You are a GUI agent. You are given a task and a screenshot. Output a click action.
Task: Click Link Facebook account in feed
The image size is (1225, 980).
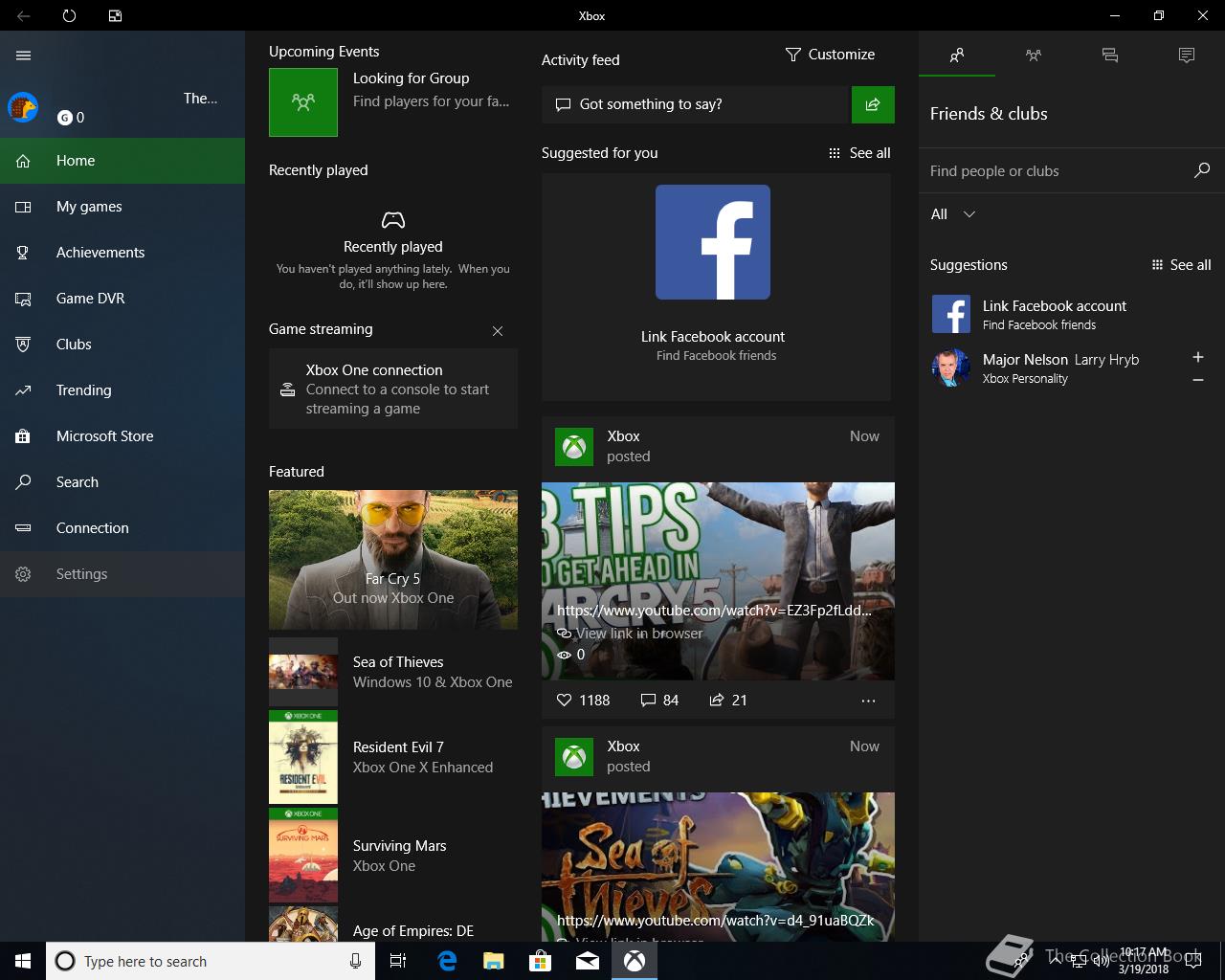tap(713, 337)
